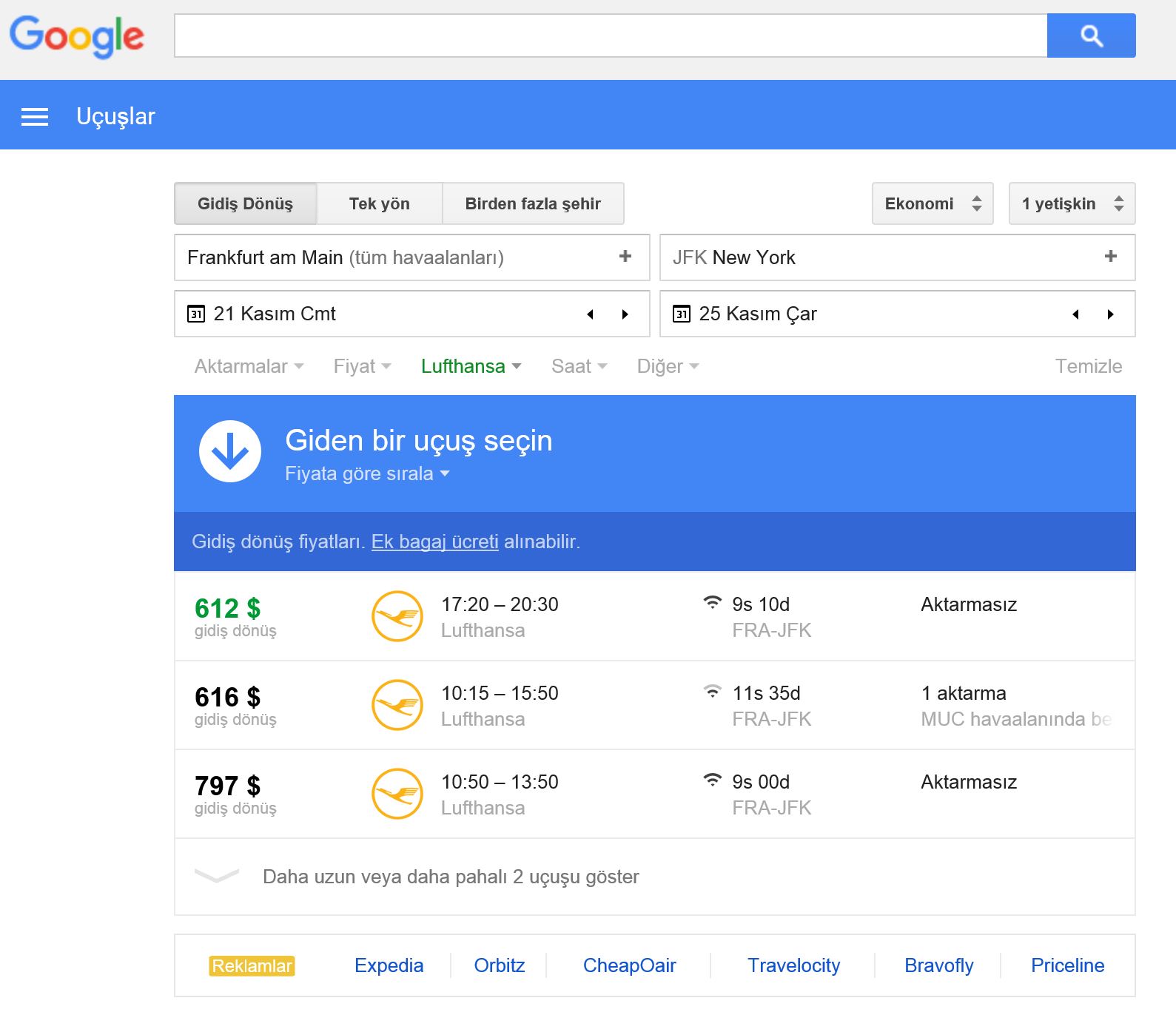1176x1012 pixels.
Task: Click the Google logo
Action: (77, 36)
